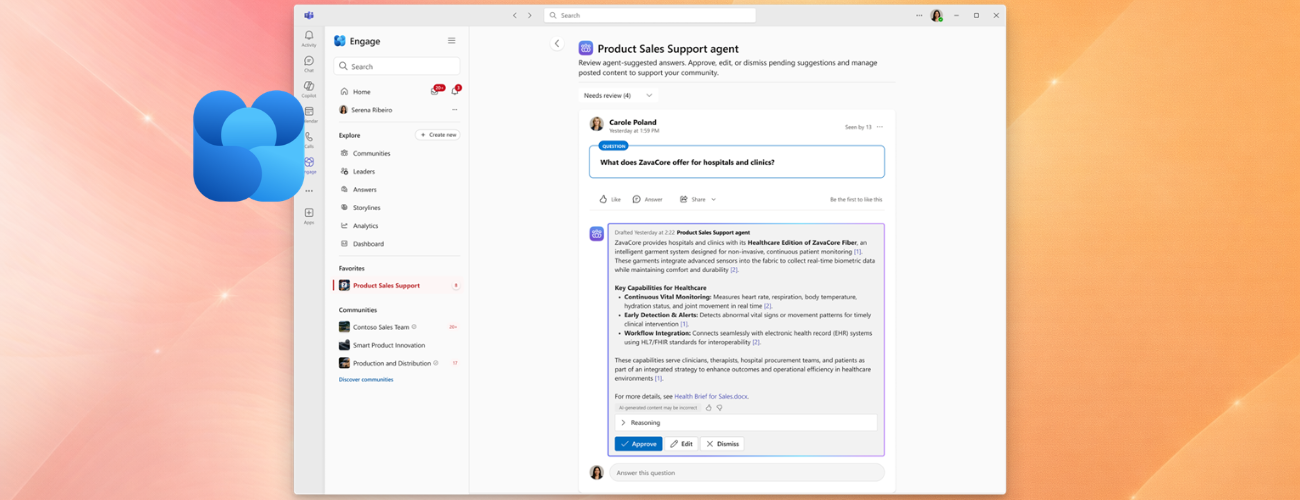
Task: Select the Engage app in Teams rail
Action: click(x=309, y=164)
